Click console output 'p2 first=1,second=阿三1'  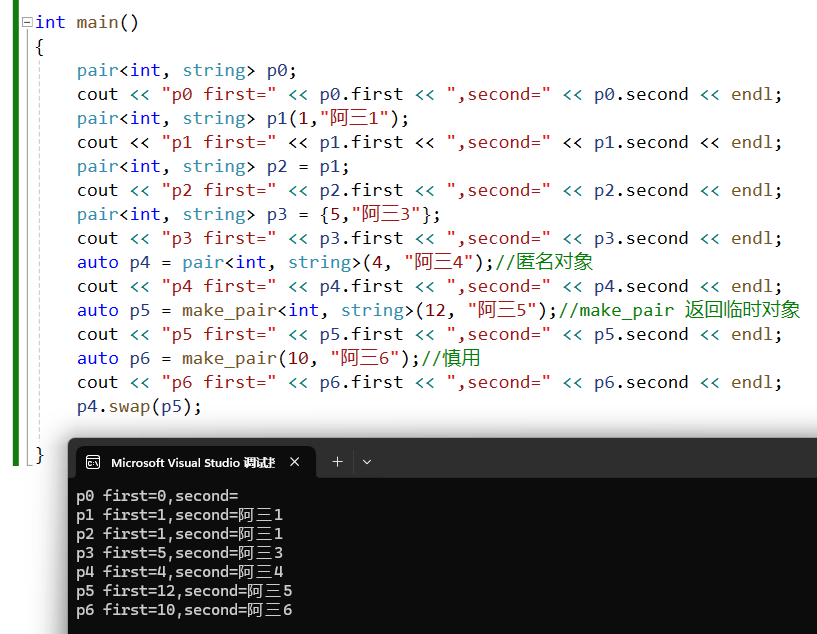point(179,534)
